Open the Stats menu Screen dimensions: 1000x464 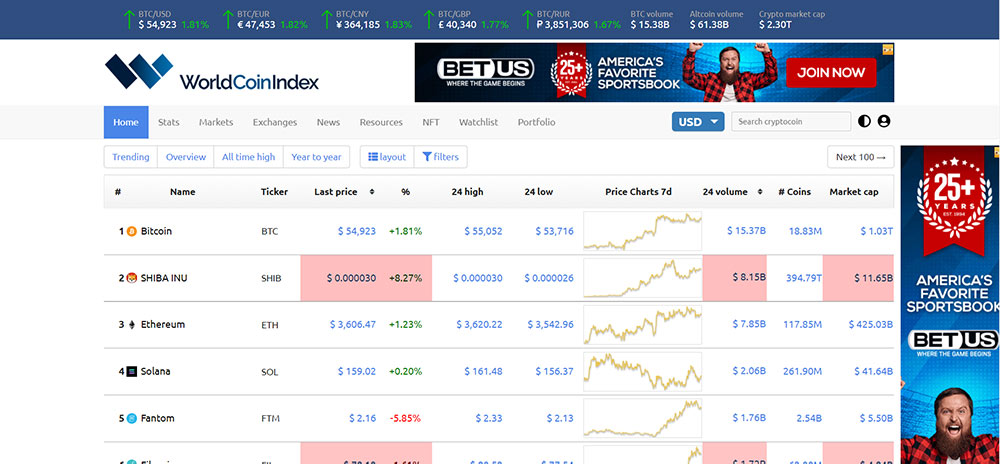click(168, 122)
